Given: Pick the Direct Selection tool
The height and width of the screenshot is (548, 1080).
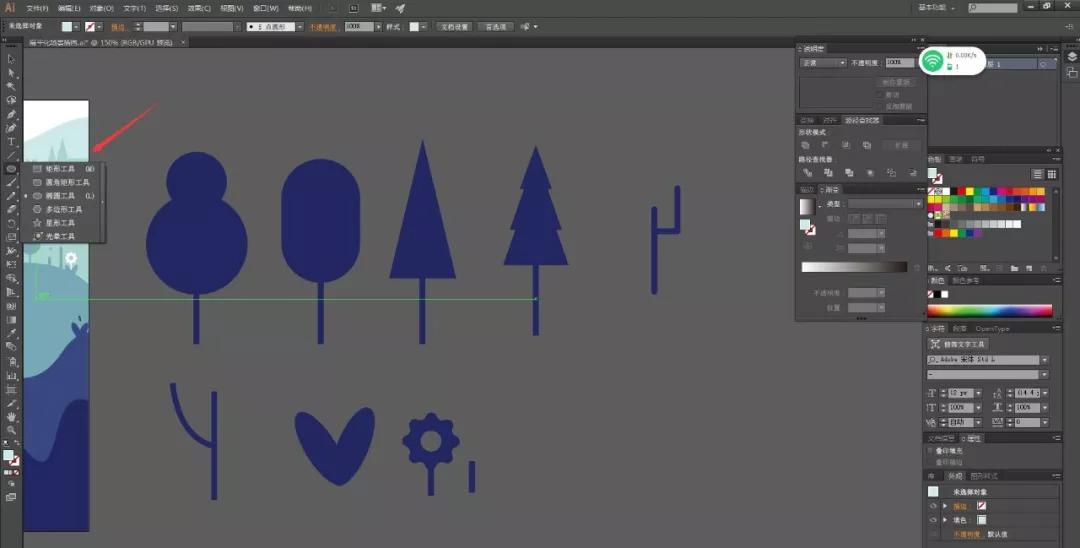Looking at the screenshot, I should [12, 73].
